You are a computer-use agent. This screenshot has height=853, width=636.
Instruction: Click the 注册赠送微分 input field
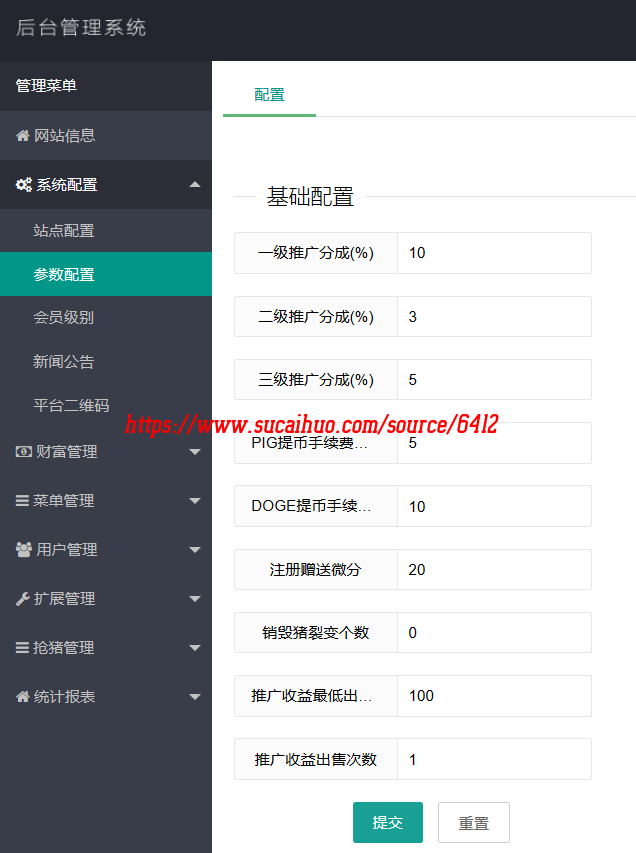493,570
